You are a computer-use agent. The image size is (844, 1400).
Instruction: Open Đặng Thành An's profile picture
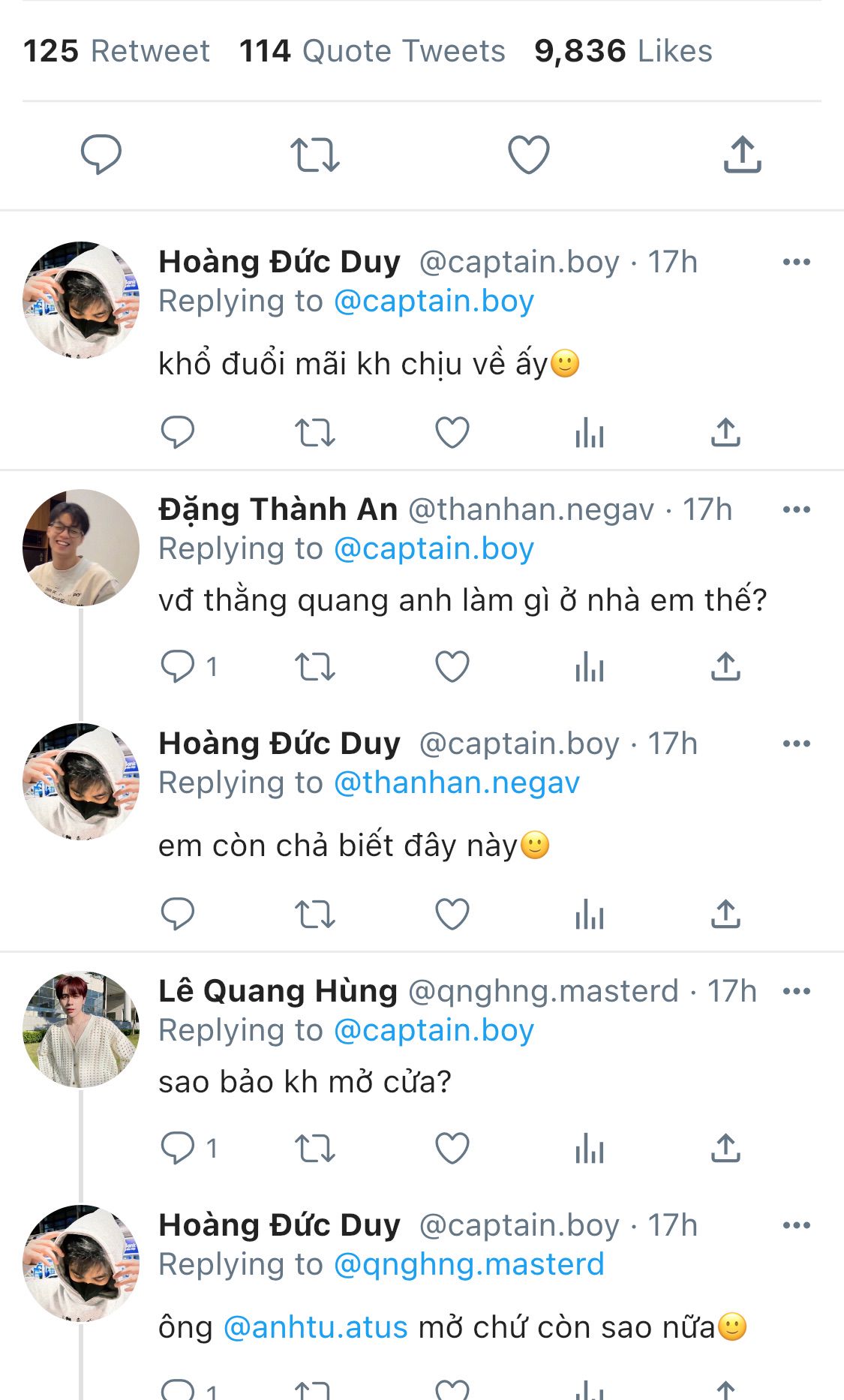pyautogui.click(x=81, y=548)
